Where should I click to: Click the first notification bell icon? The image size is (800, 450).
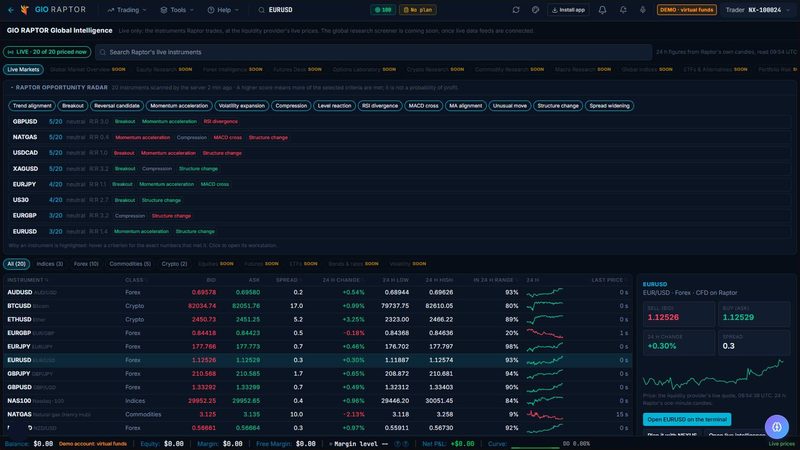coord(603,10)
